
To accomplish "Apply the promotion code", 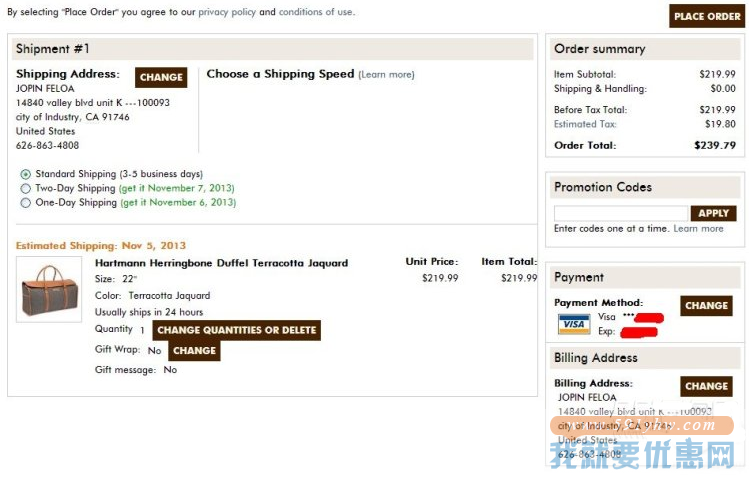I will click(x=713, y=213).
